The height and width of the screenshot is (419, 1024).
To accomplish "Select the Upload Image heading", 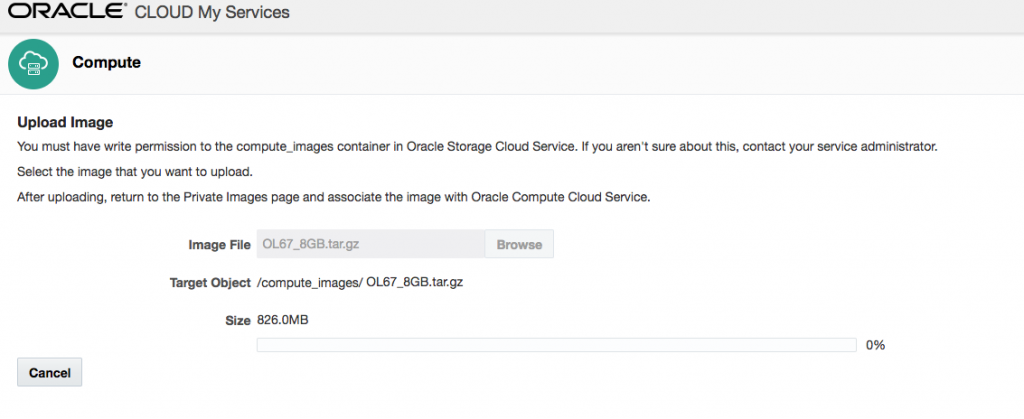I will point(65,123).
